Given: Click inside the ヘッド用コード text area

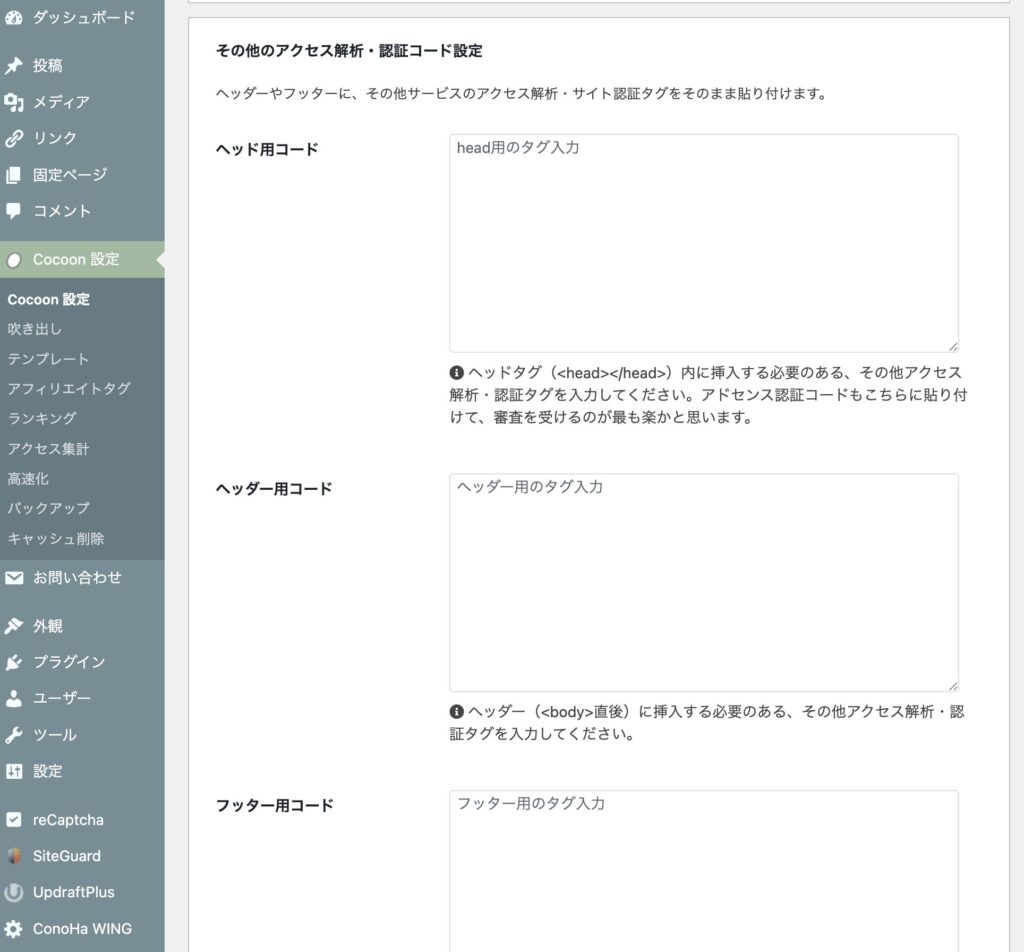Looking at the screenshot, I should [x=703, y=243].
